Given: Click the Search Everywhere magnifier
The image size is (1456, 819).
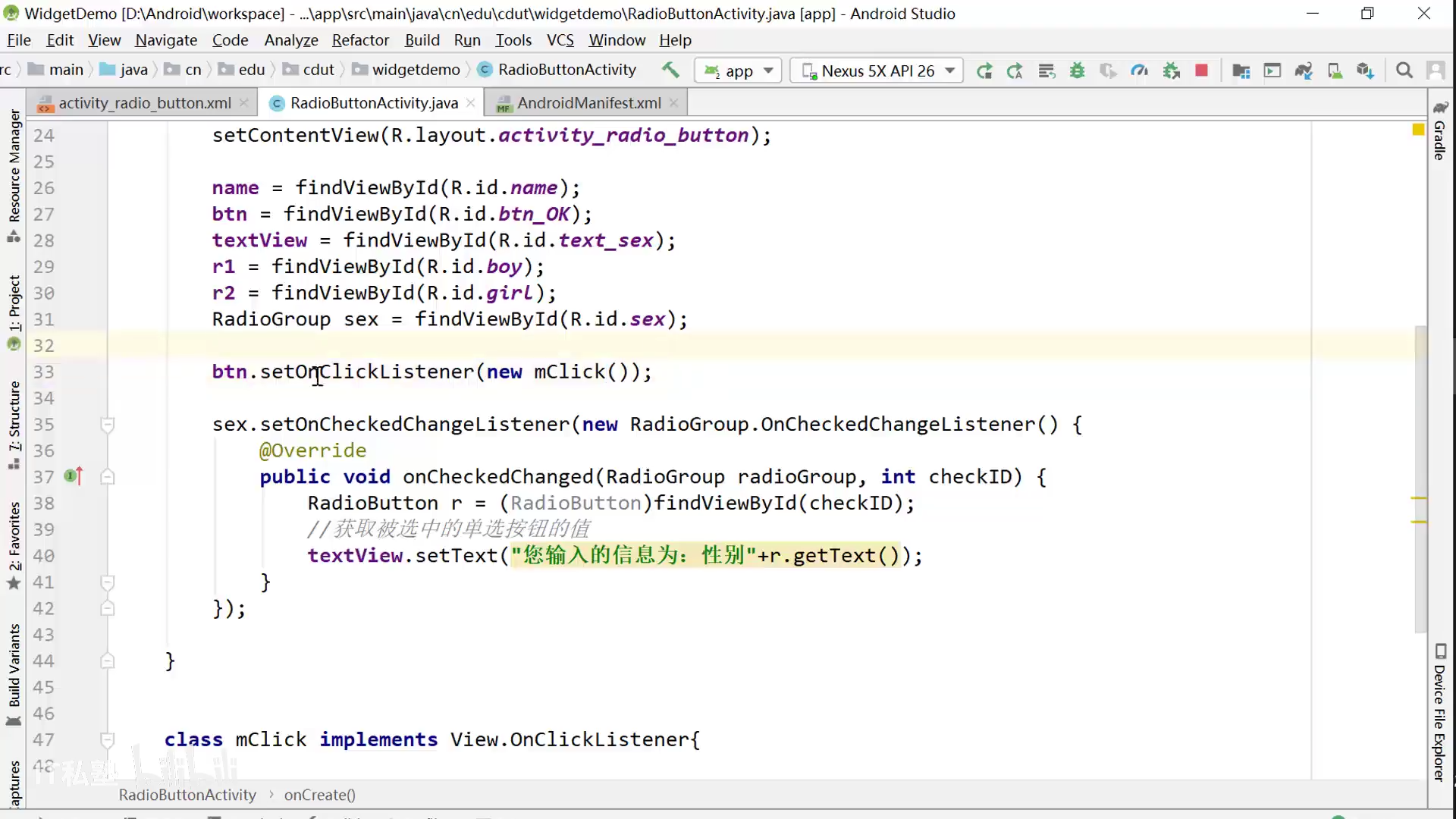Looking at the screenshot, I should tap(1404, 71).
